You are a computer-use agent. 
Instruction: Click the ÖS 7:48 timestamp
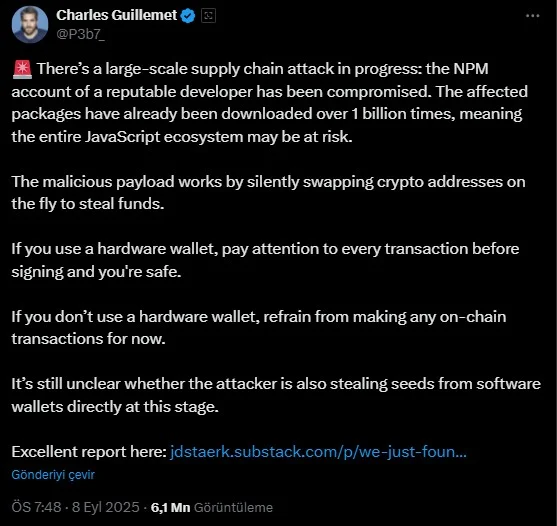coord(36,507)
